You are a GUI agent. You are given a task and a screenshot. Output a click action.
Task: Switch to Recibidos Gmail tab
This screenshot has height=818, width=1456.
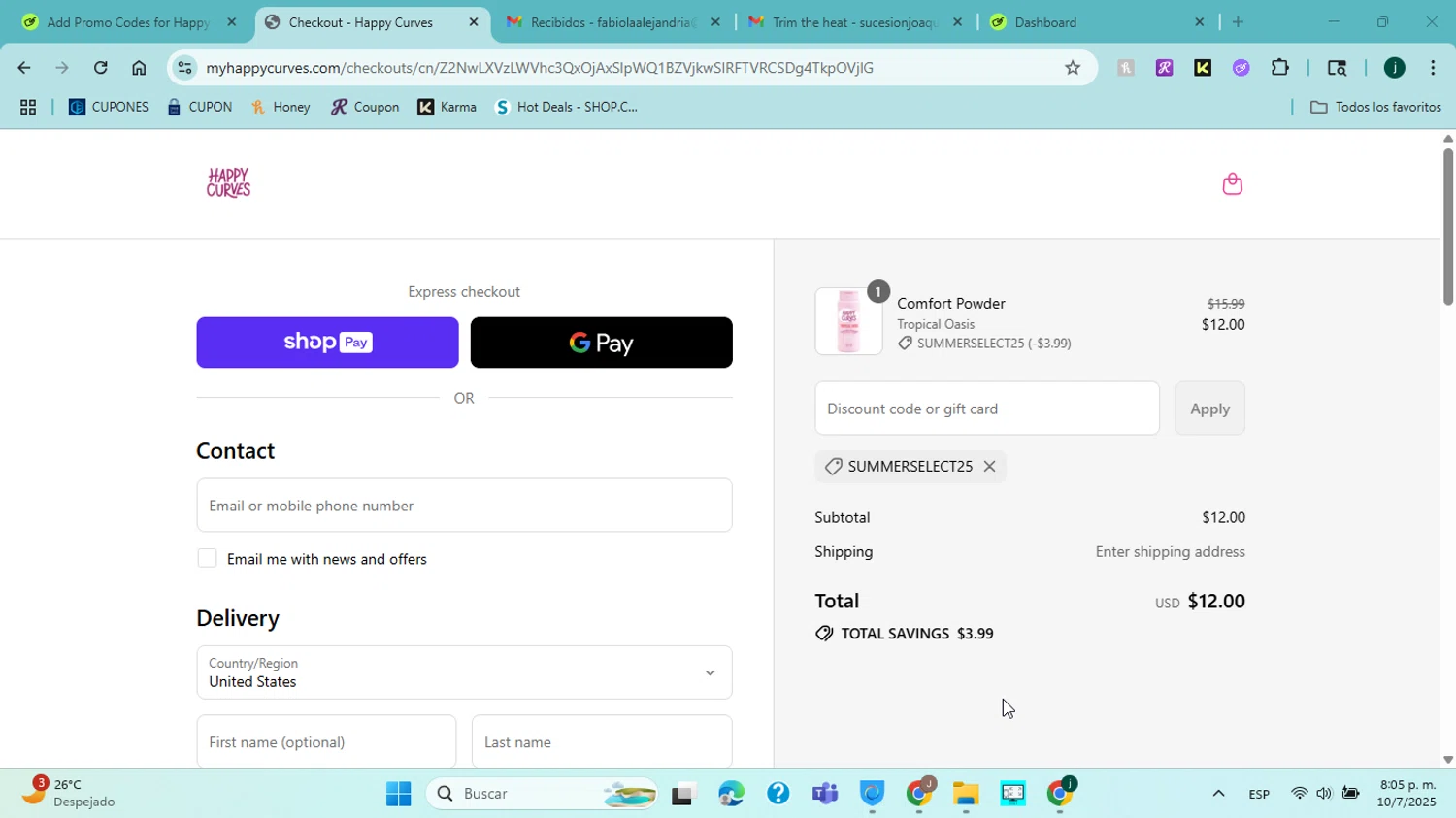(x=612, y=22)
